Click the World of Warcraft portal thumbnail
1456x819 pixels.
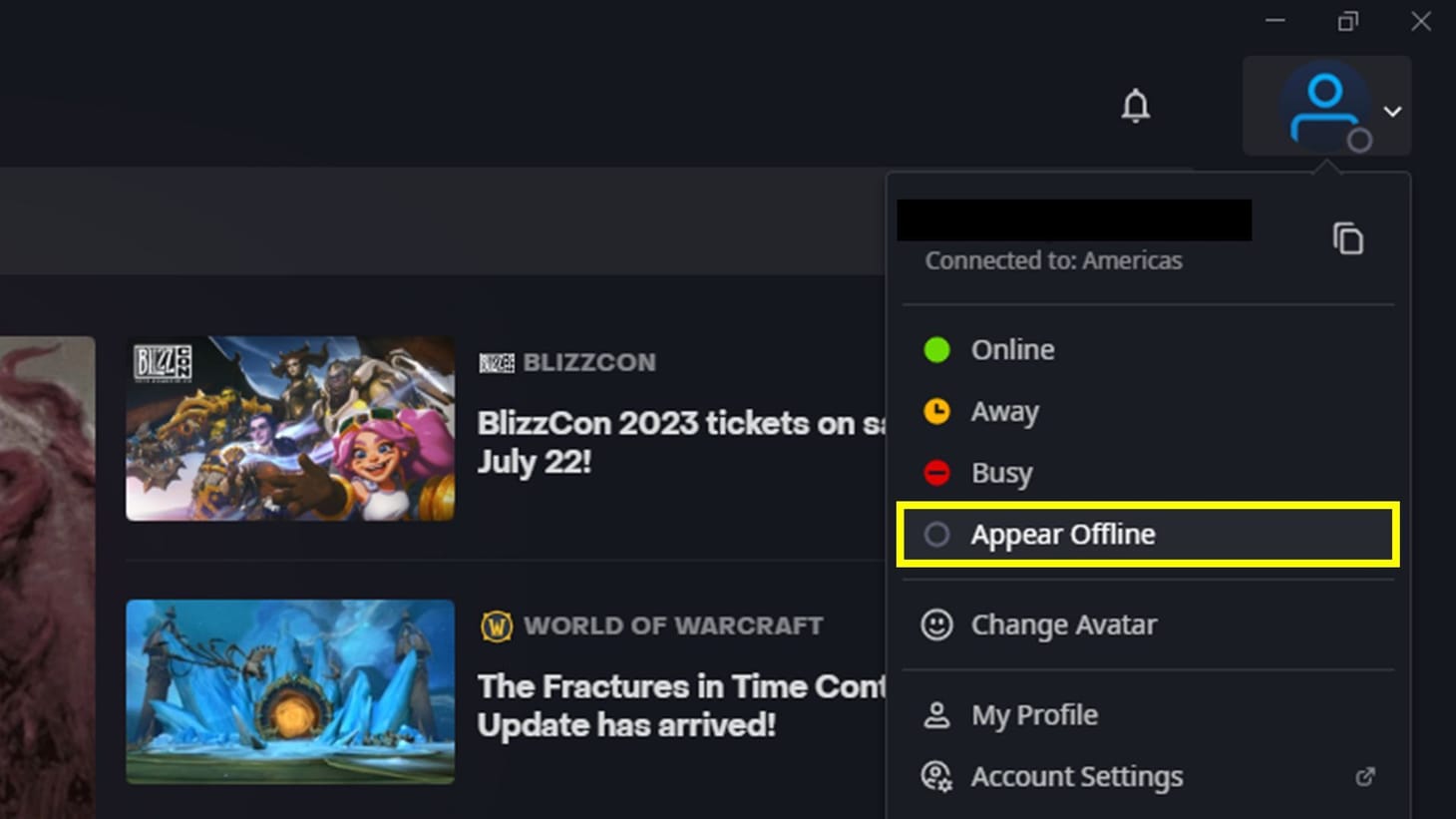290,692
